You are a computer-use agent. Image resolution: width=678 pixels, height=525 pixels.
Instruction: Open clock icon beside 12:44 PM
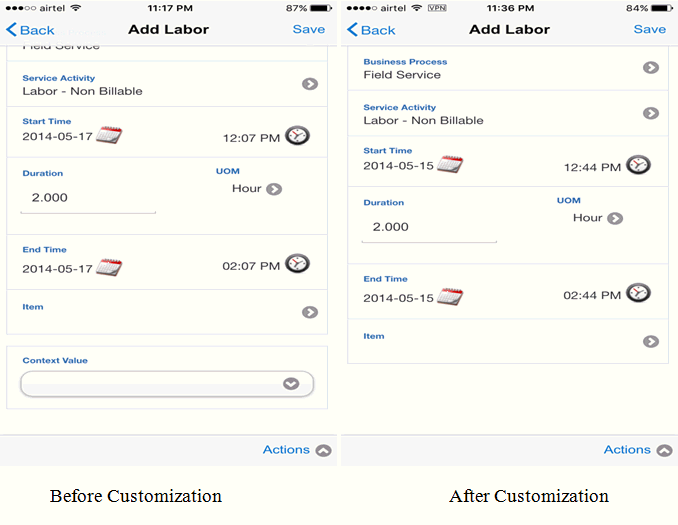(638, 165)
